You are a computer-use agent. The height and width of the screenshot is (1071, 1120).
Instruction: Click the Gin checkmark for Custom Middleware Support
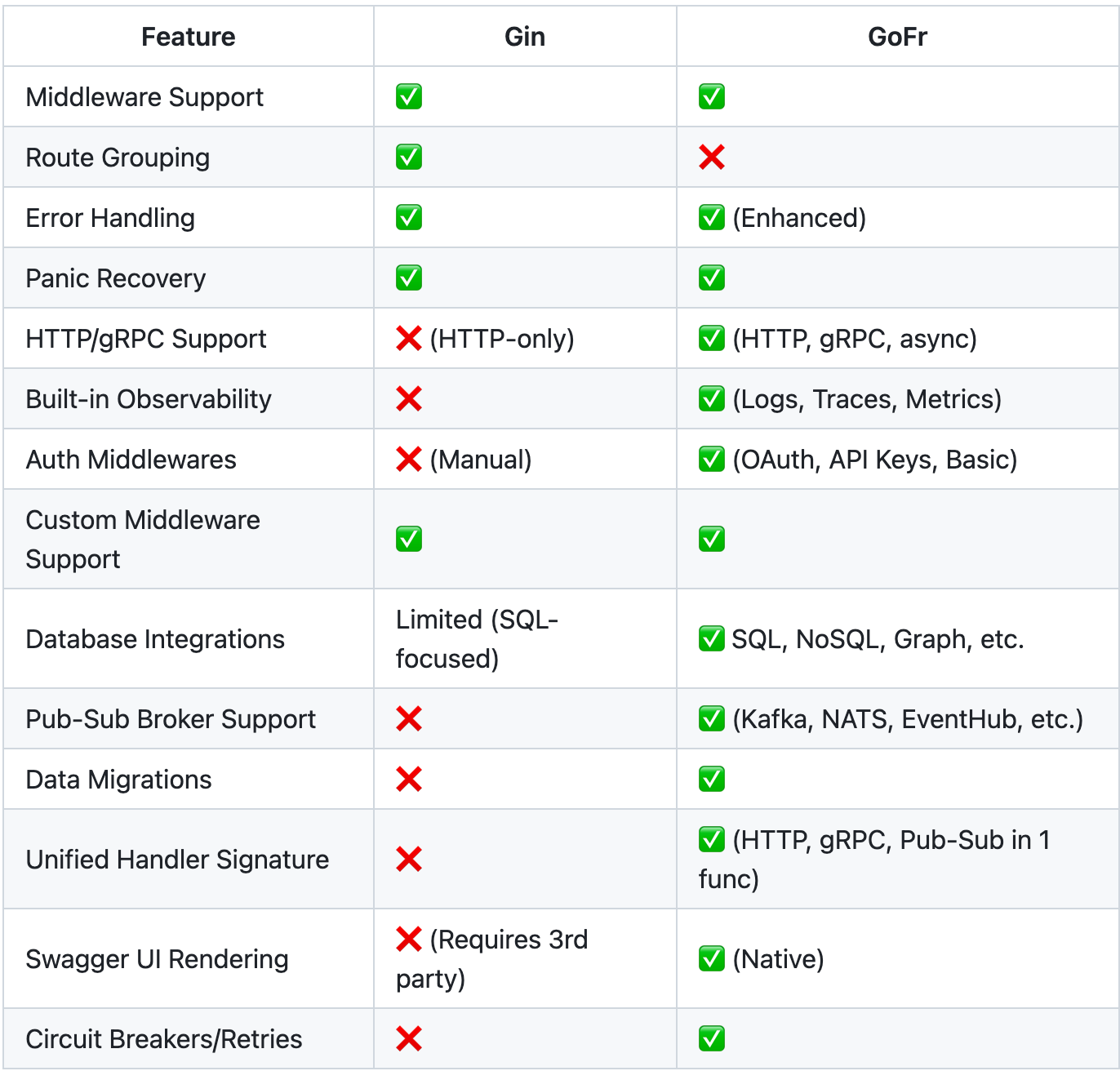[x=409, y=539]
